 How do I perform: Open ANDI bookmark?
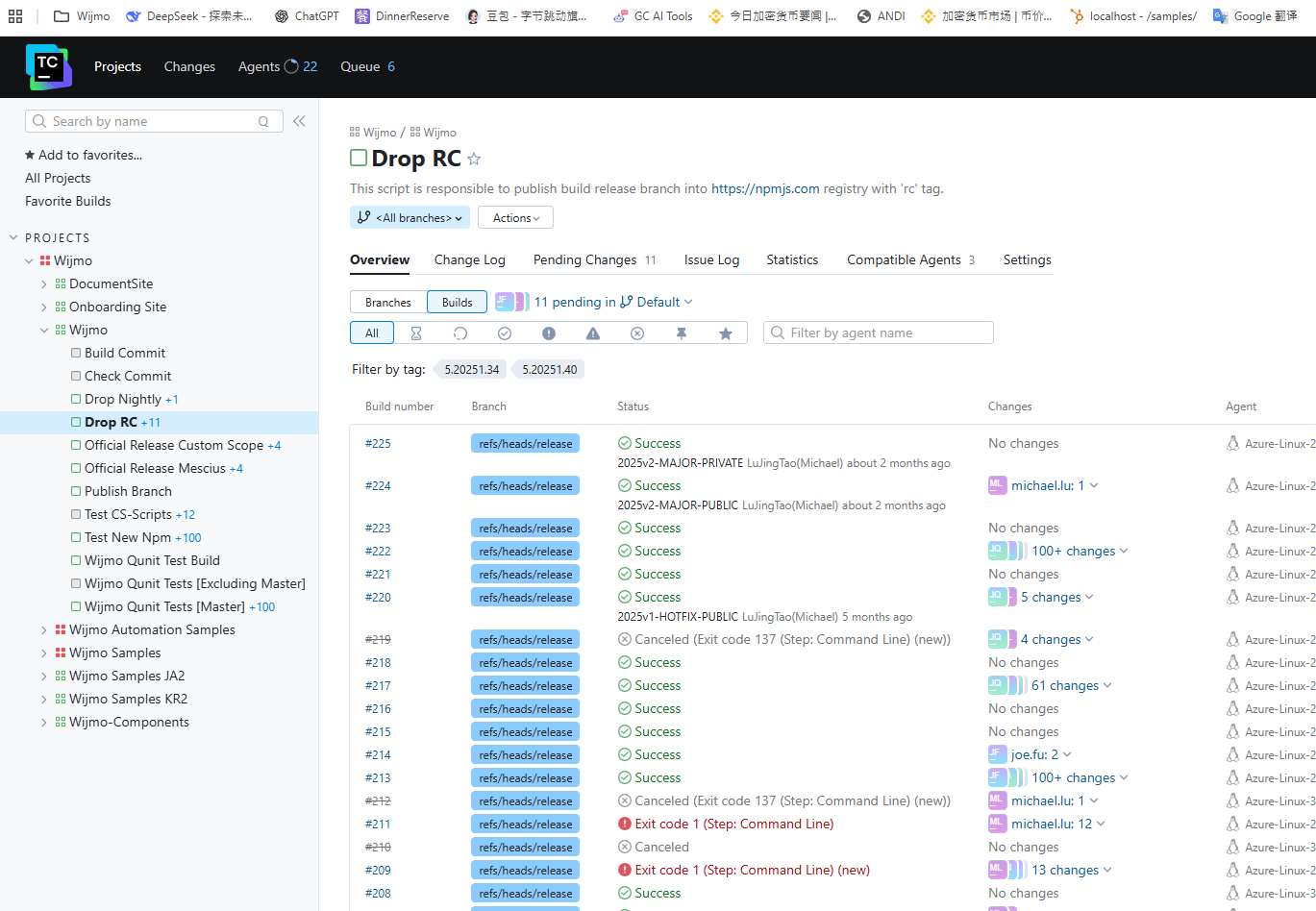coord(881,16)
